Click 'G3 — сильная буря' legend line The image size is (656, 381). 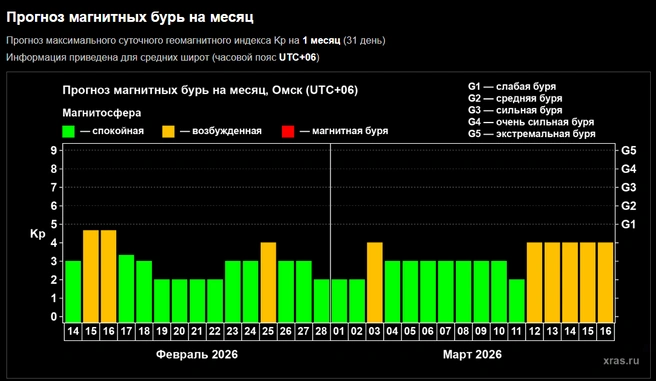515,110
